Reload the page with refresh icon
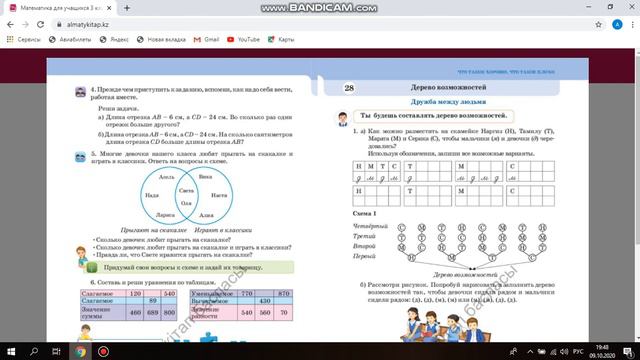Image resolution: width=640 pixels, height=360 pixels. click(x=40, y=24)
